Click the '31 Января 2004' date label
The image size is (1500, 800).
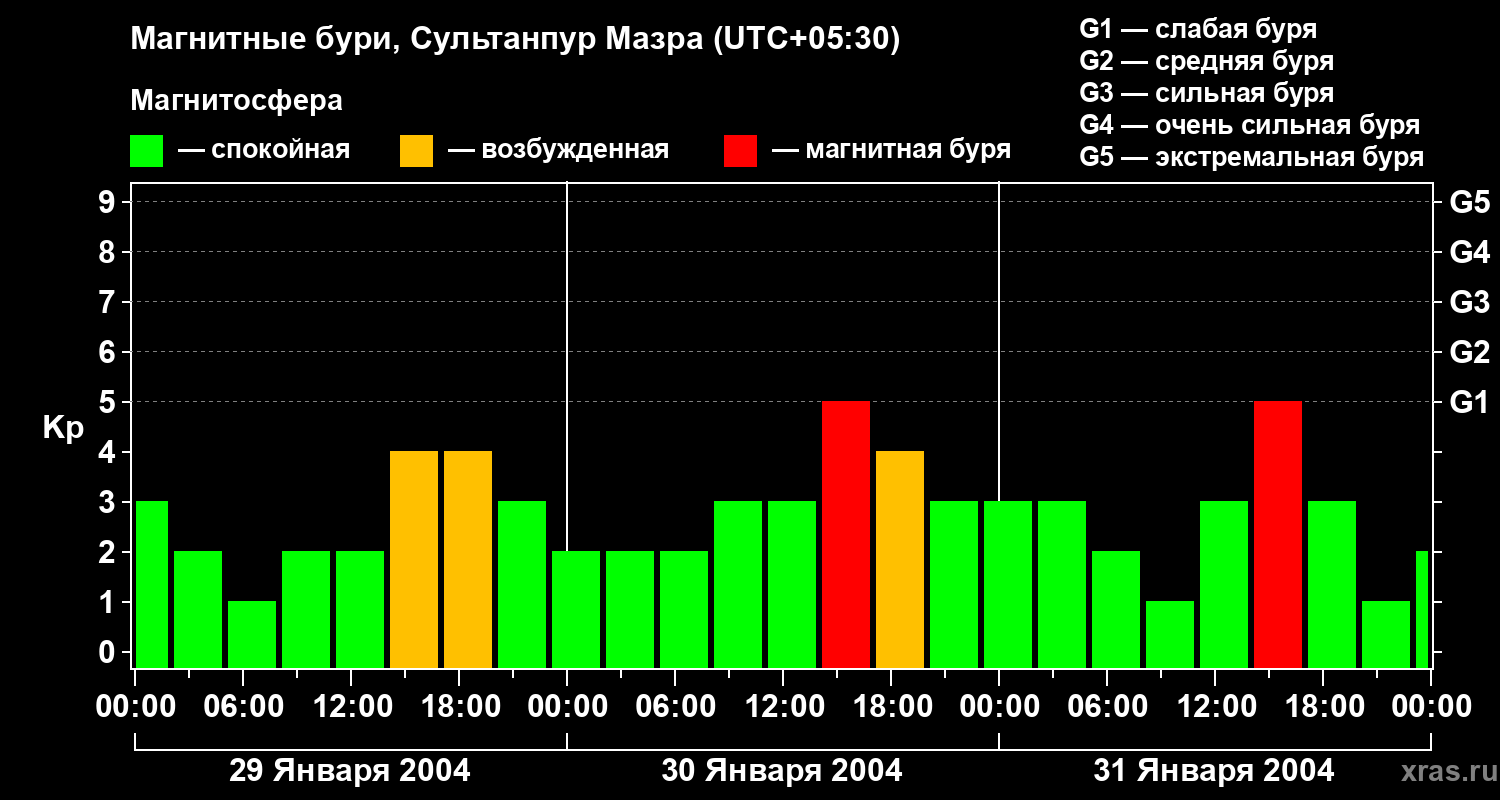coord(1214,771)
